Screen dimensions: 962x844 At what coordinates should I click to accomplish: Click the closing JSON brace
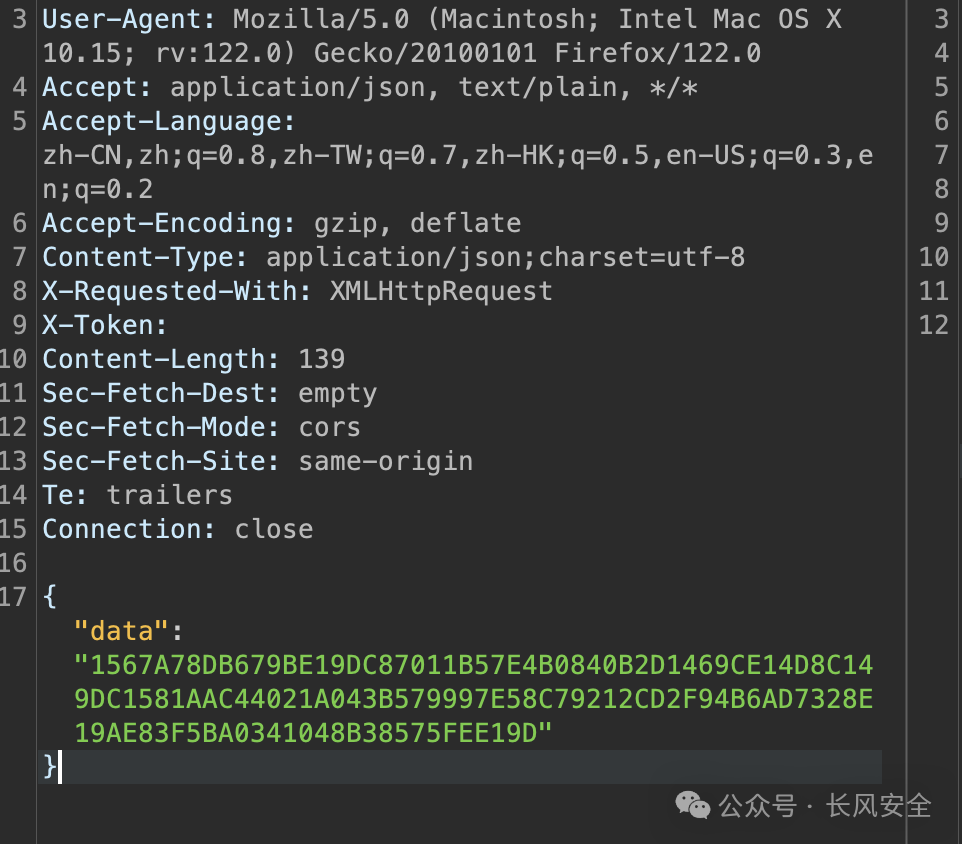coord(50,767)
